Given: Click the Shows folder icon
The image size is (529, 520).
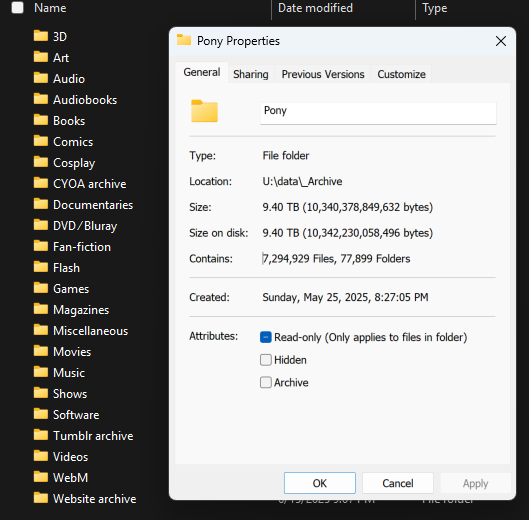Looking at the screenshot, I should 41,392.
